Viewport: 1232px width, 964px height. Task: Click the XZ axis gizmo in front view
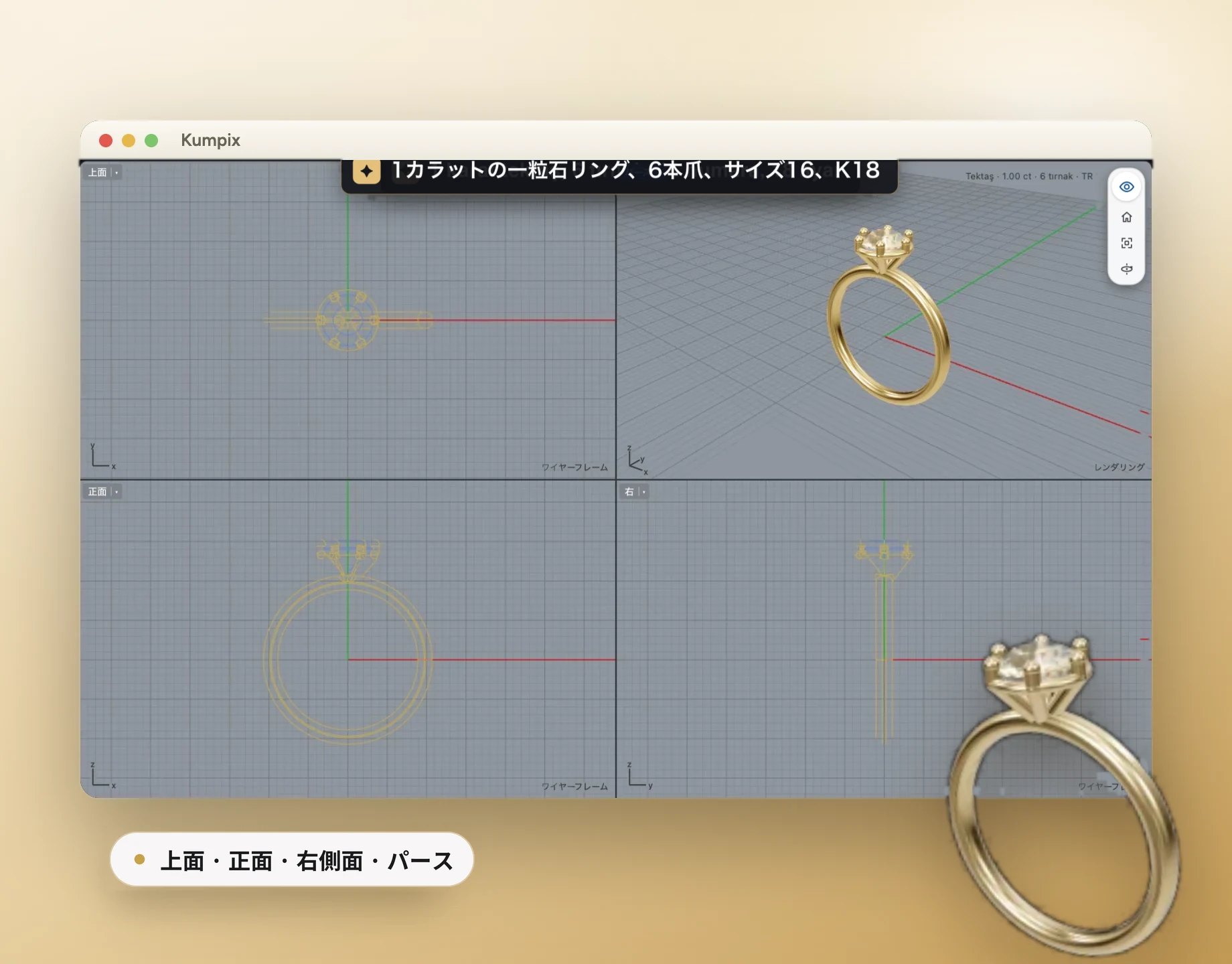tap(102, 775)
